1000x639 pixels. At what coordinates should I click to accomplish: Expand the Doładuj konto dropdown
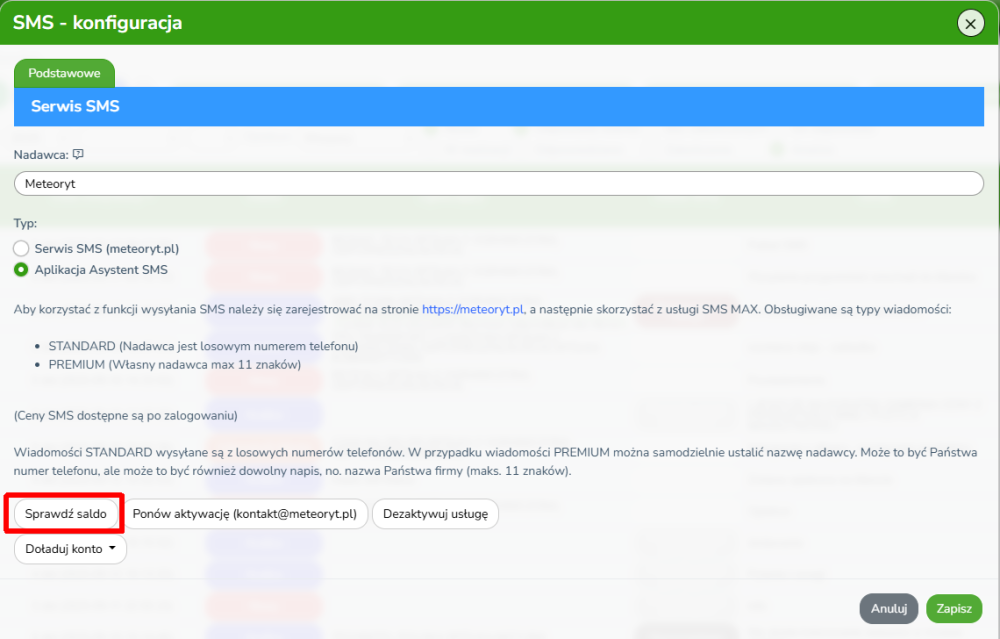(x=70, y=549)
